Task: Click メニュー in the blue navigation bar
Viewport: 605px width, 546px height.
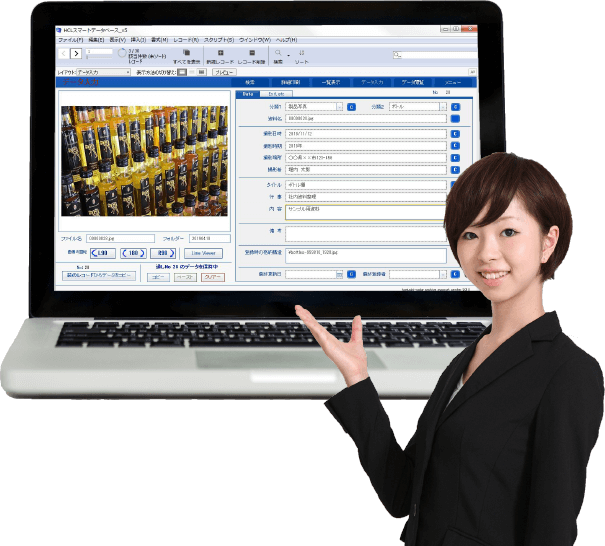Action: tap(453, 82)
